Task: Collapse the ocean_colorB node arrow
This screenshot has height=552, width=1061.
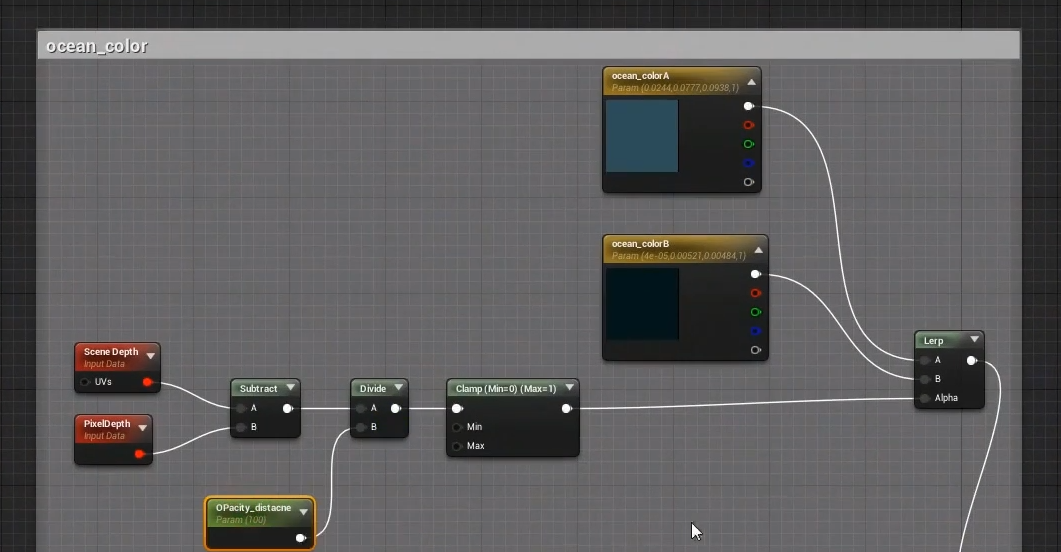Action: click(758, 250)
